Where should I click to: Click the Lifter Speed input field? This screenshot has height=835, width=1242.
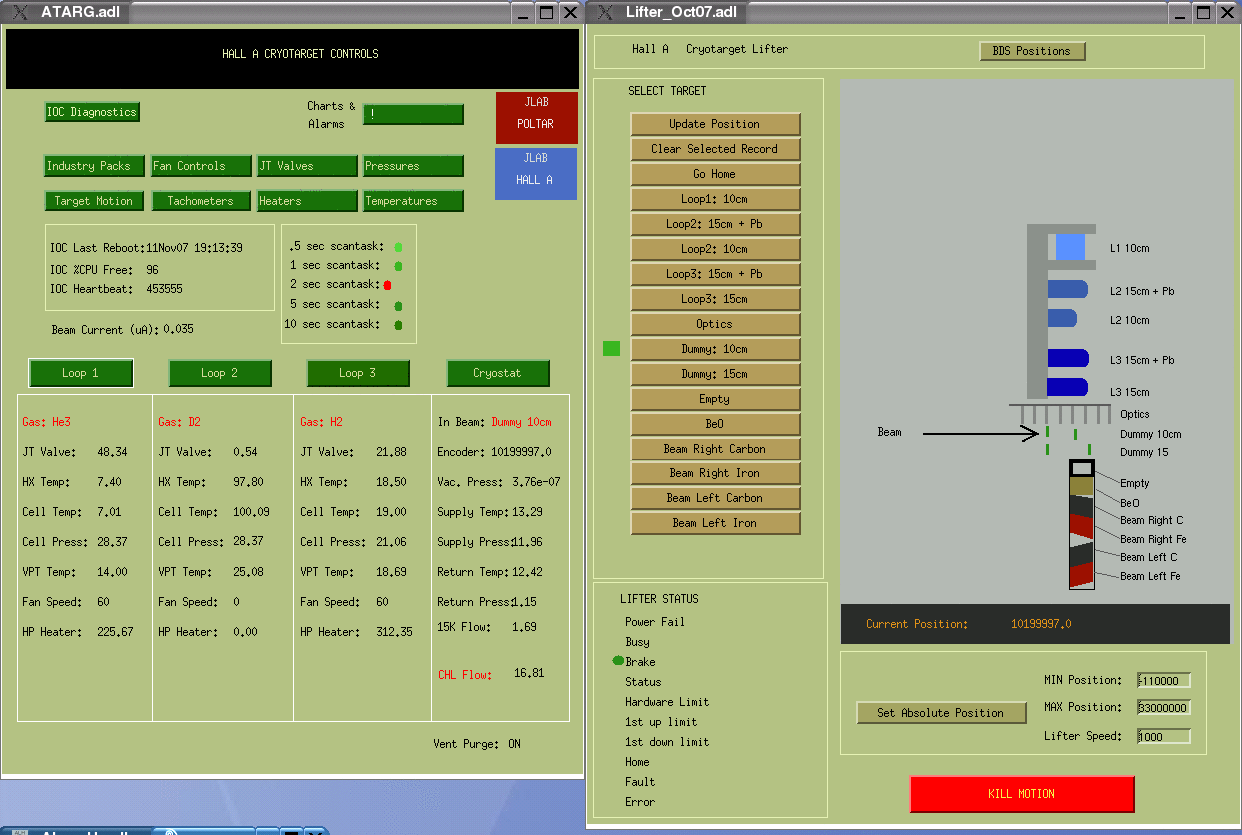1164,737
